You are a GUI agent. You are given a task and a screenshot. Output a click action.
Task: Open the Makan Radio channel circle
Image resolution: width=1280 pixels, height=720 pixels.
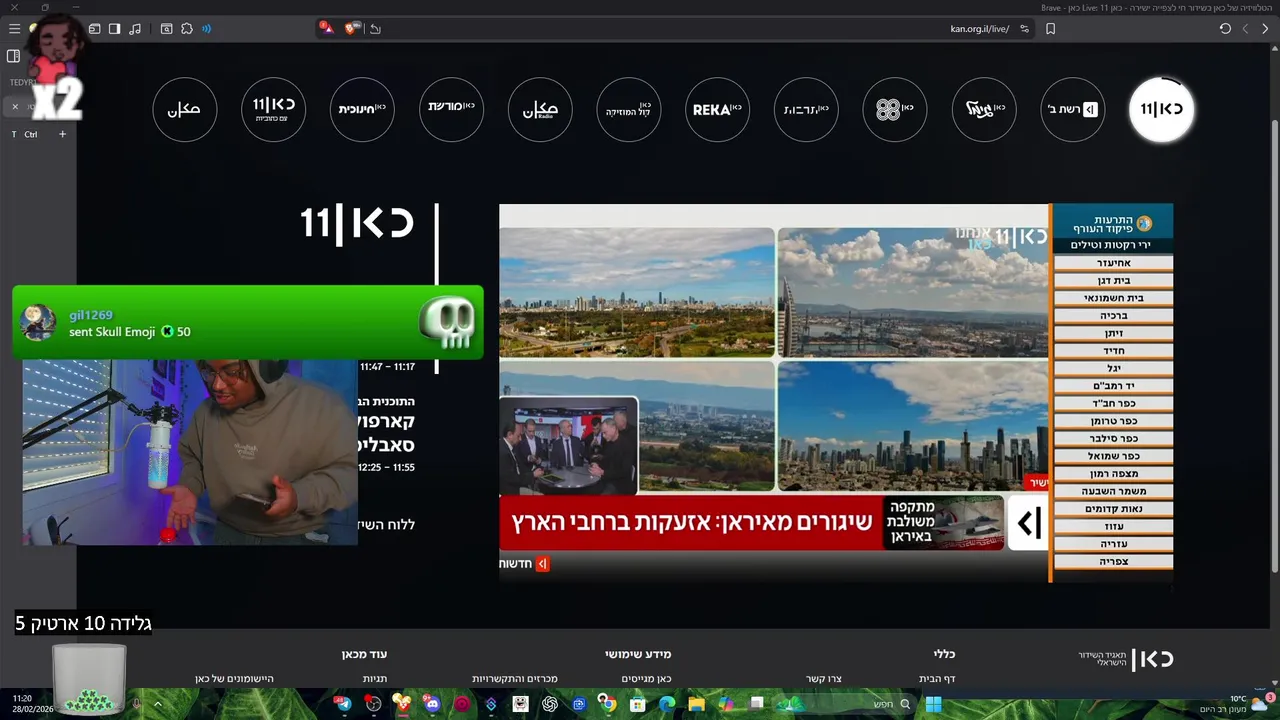tap(540, 109)
